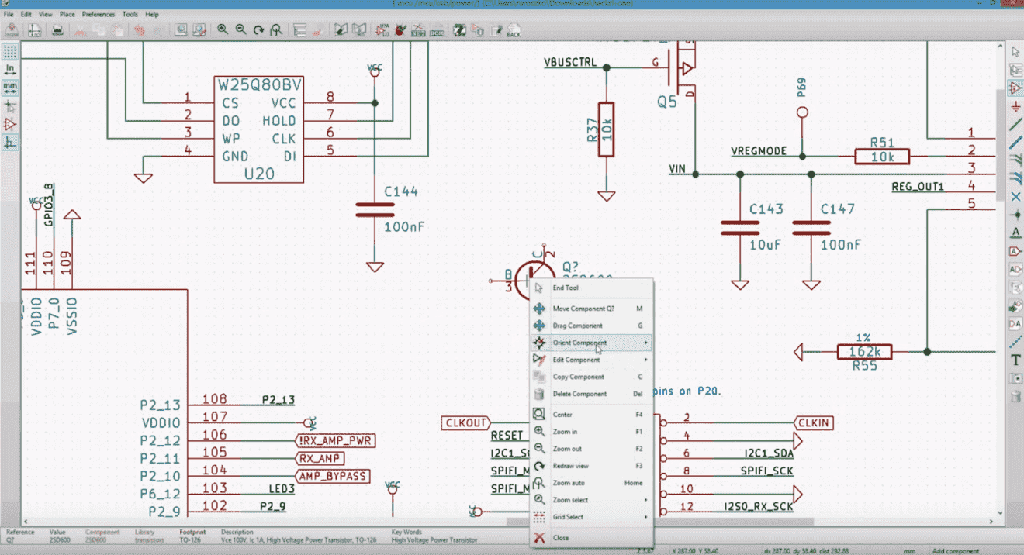Select the Place net label tool
The width and height of the screenshot is (1024, 555).
pos(1016,232)
